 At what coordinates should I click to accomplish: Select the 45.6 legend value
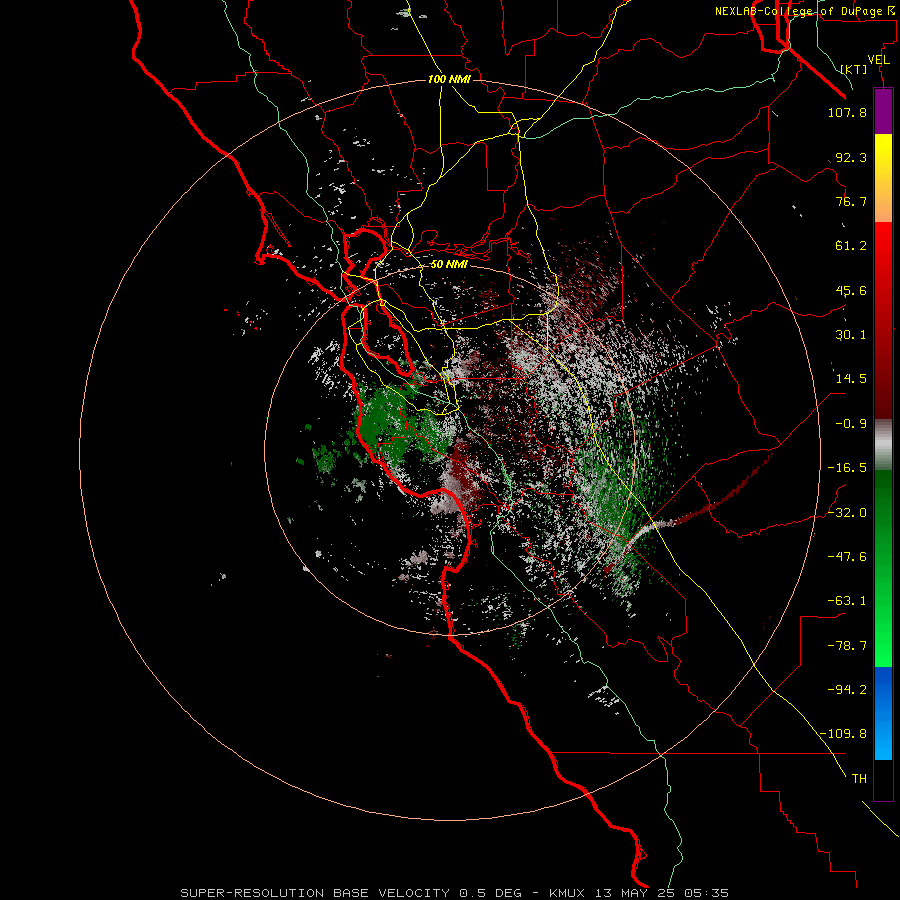[851, 290]
